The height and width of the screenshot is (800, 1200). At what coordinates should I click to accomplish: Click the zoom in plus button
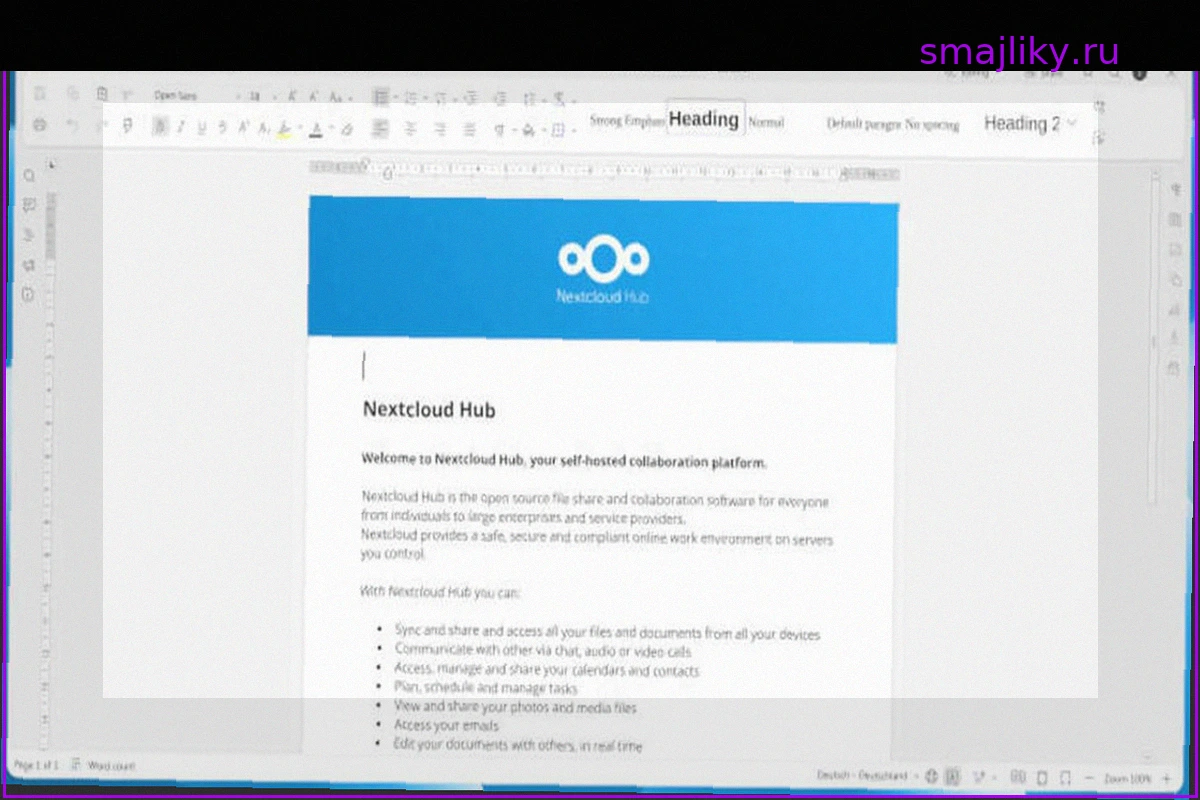pos(1166,778)
